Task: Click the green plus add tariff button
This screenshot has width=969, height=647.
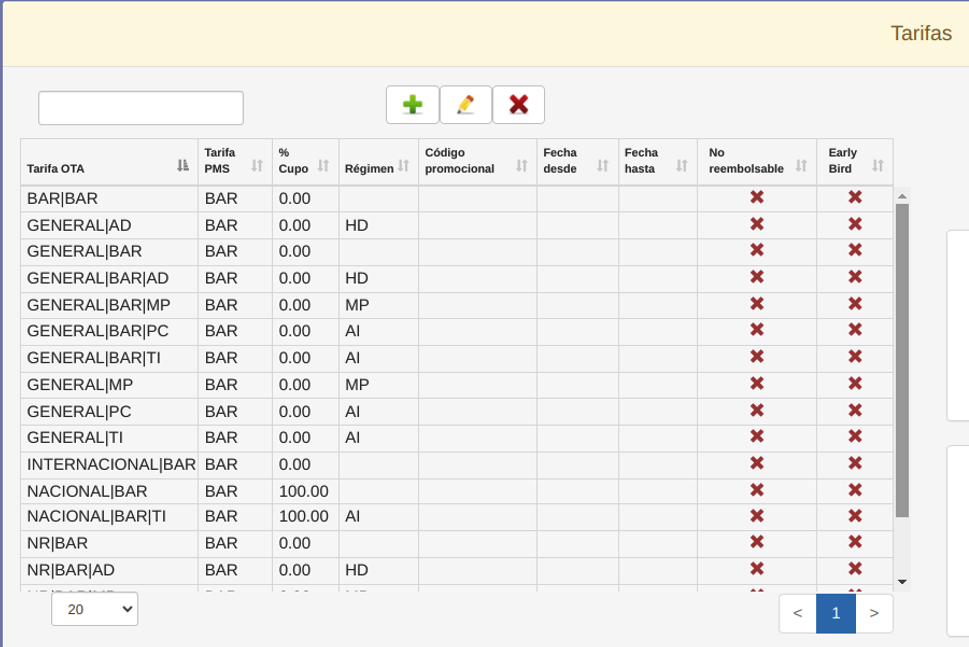Action: (x=412, y=104)
